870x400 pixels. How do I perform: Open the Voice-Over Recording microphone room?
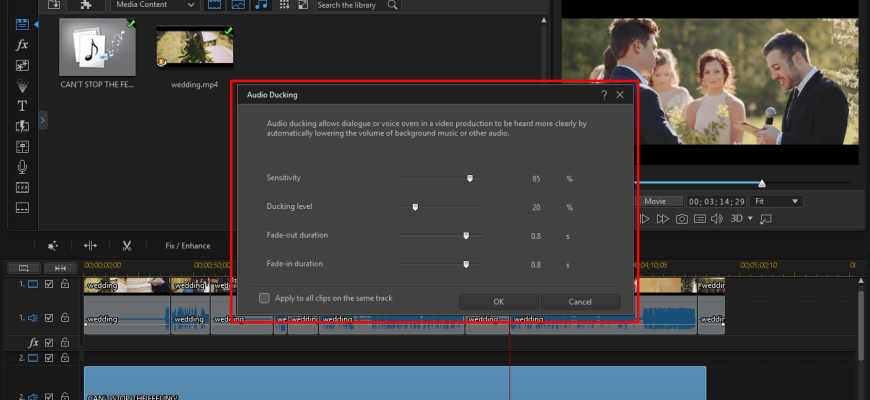coord(22,166)
